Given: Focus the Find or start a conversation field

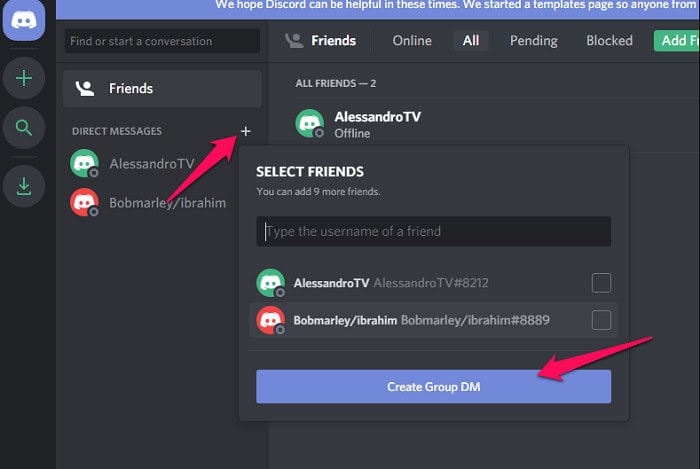Looking at the screenshot, I should click(162, 41).
